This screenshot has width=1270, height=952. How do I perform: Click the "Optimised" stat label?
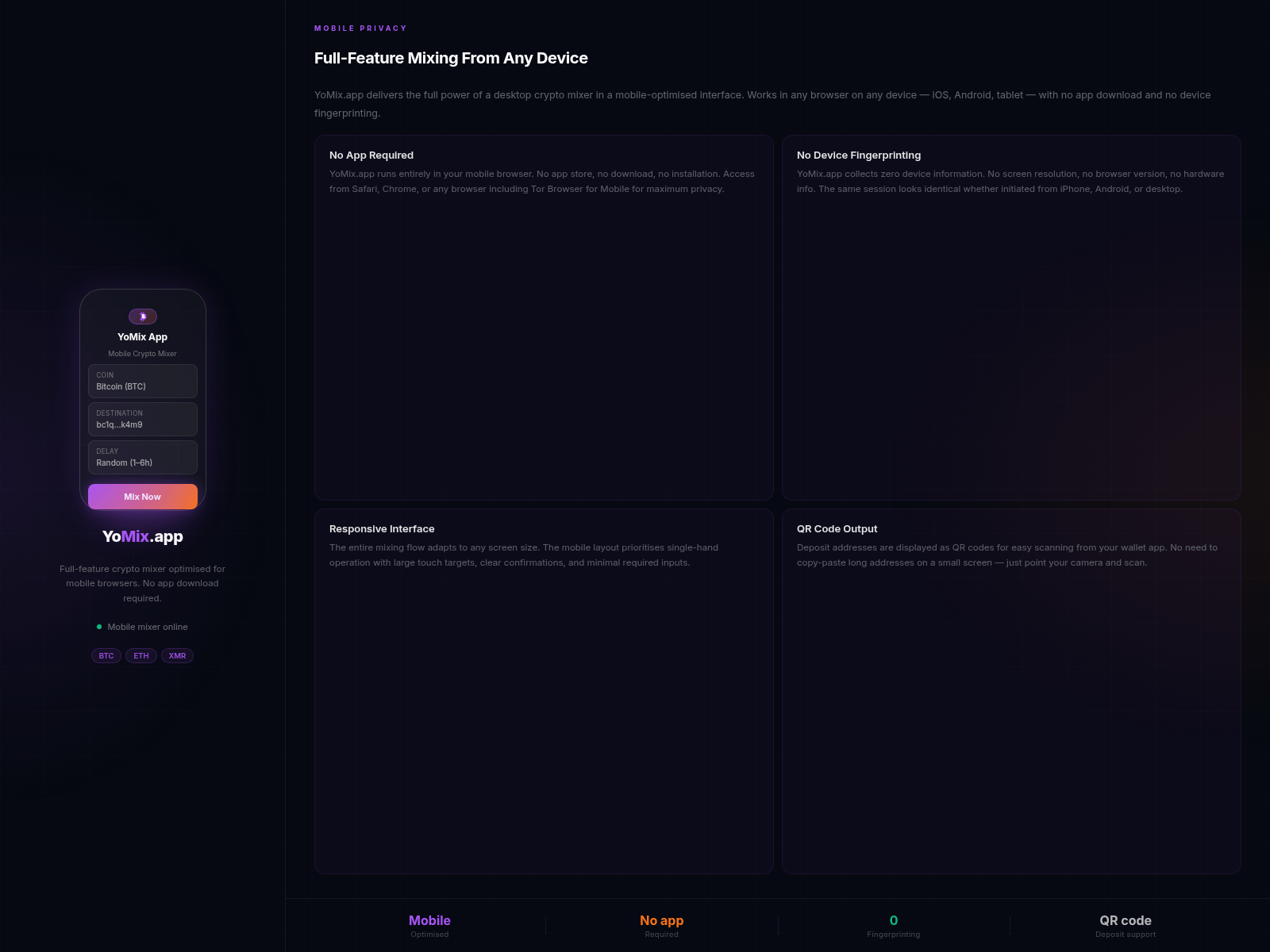(x=429, y=935)
